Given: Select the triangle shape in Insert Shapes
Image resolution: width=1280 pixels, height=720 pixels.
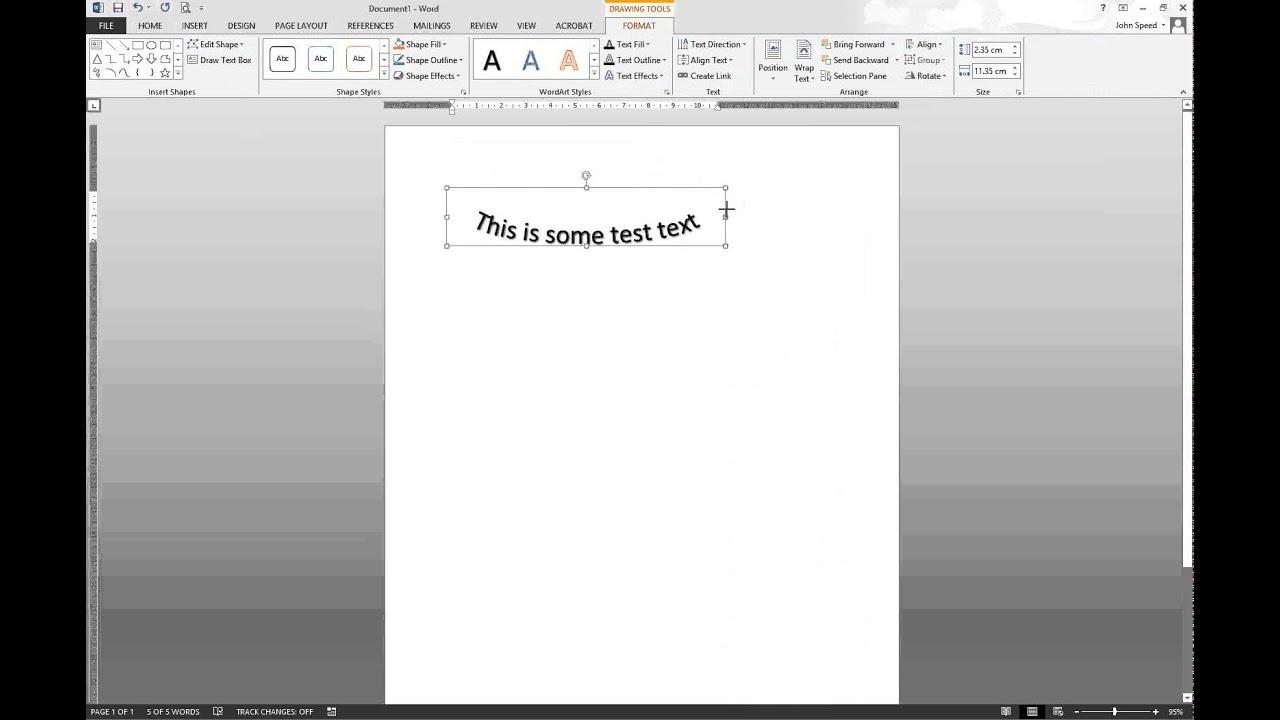Looking at the screenshot, I should click(97, 59).
